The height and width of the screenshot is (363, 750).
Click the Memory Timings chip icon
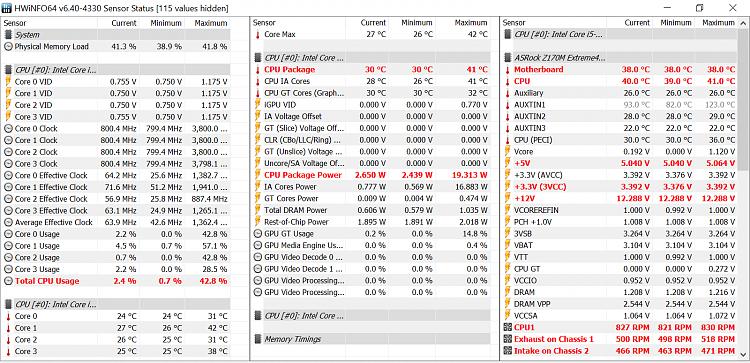coord(258,339)
